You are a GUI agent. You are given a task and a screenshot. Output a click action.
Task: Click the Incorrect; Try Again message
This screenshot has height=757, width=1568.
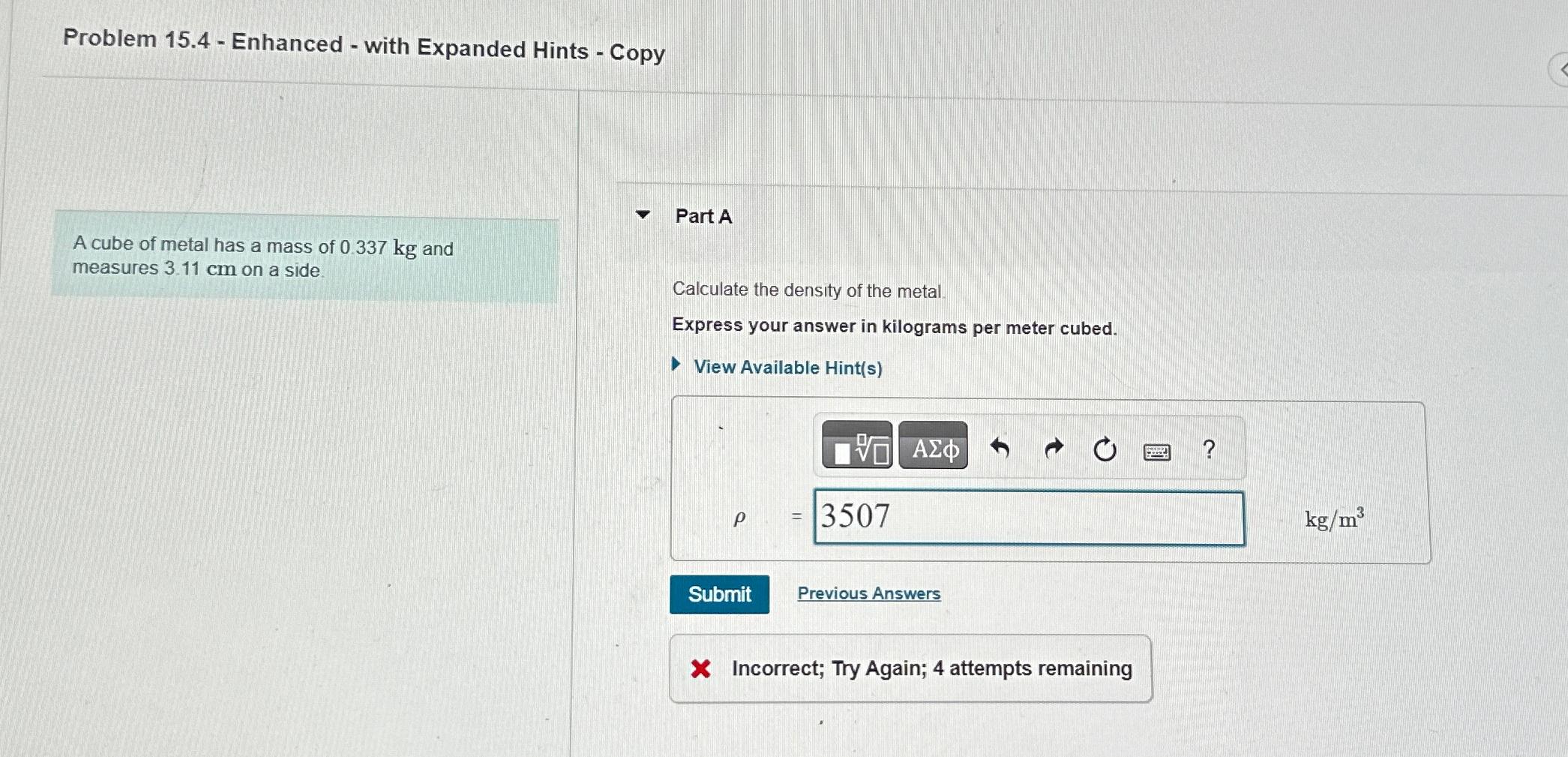tap(931, 668)
